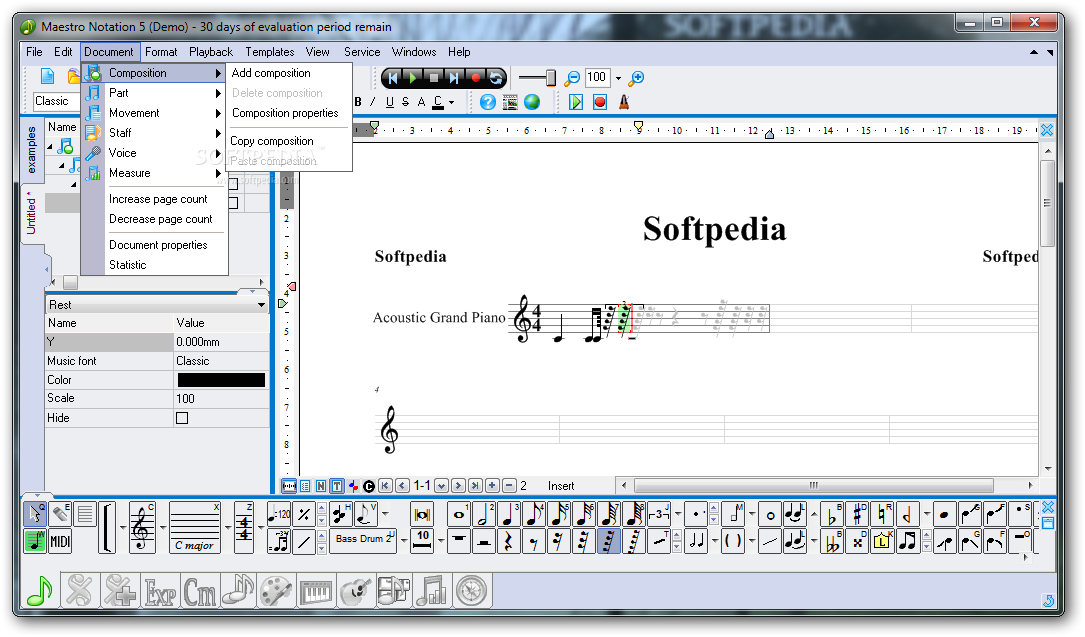Open the Format menu

coord(161,52)
